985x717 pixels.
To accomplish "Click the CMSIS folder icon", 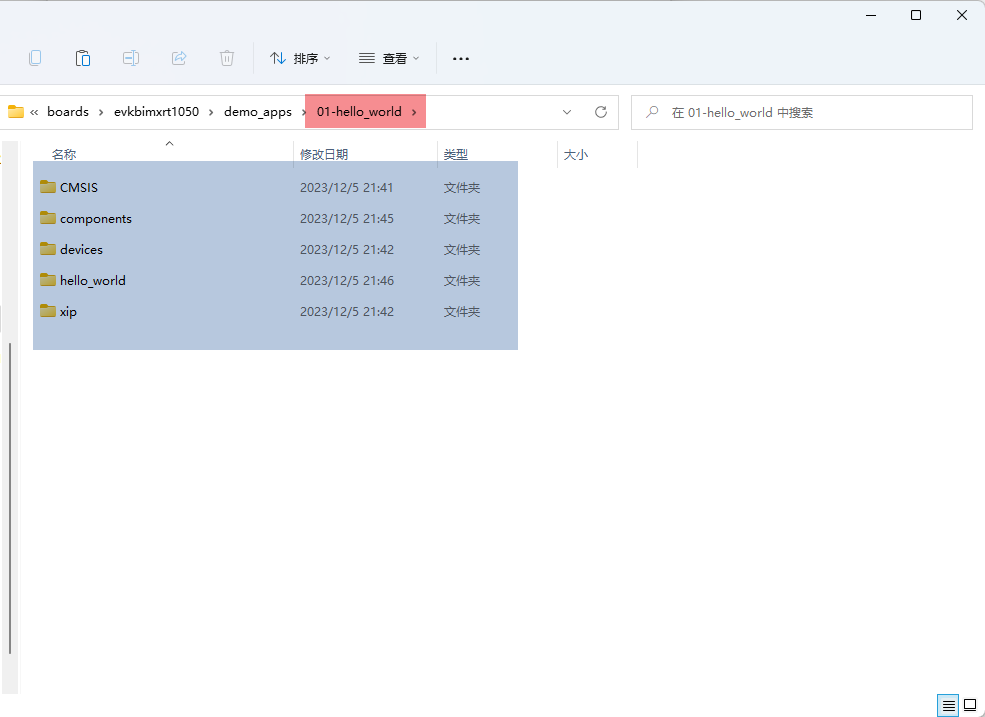I will click(48, 187).
